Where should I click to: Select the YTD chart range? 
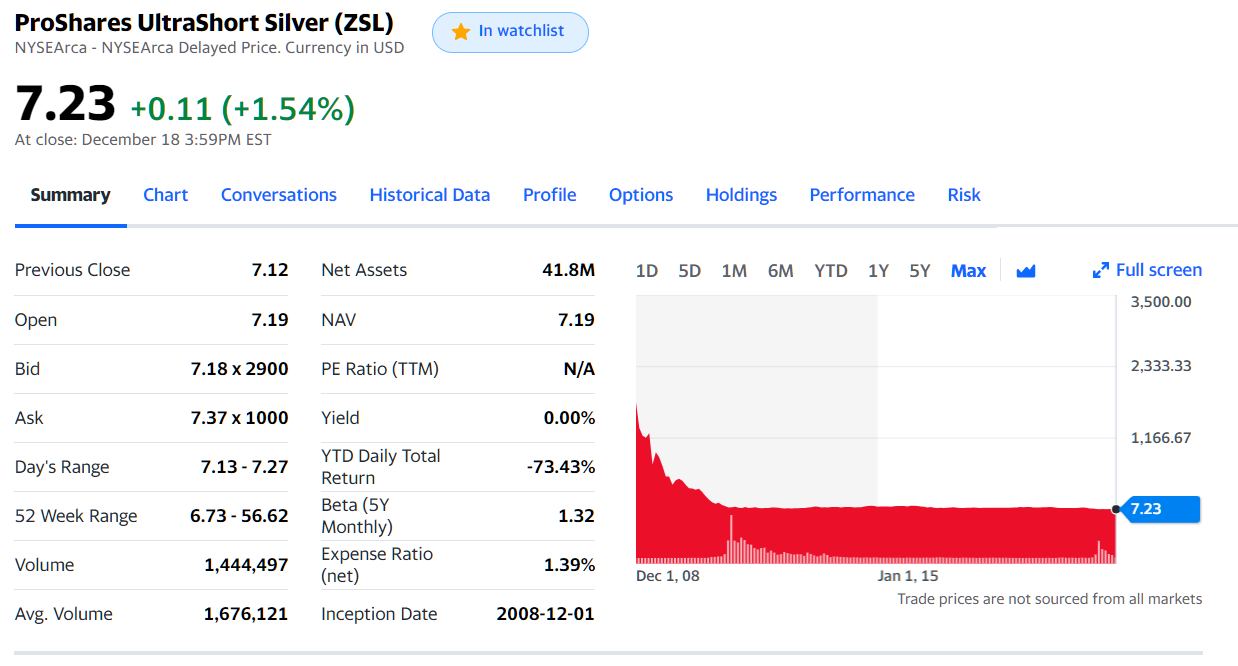click(831, 271)
